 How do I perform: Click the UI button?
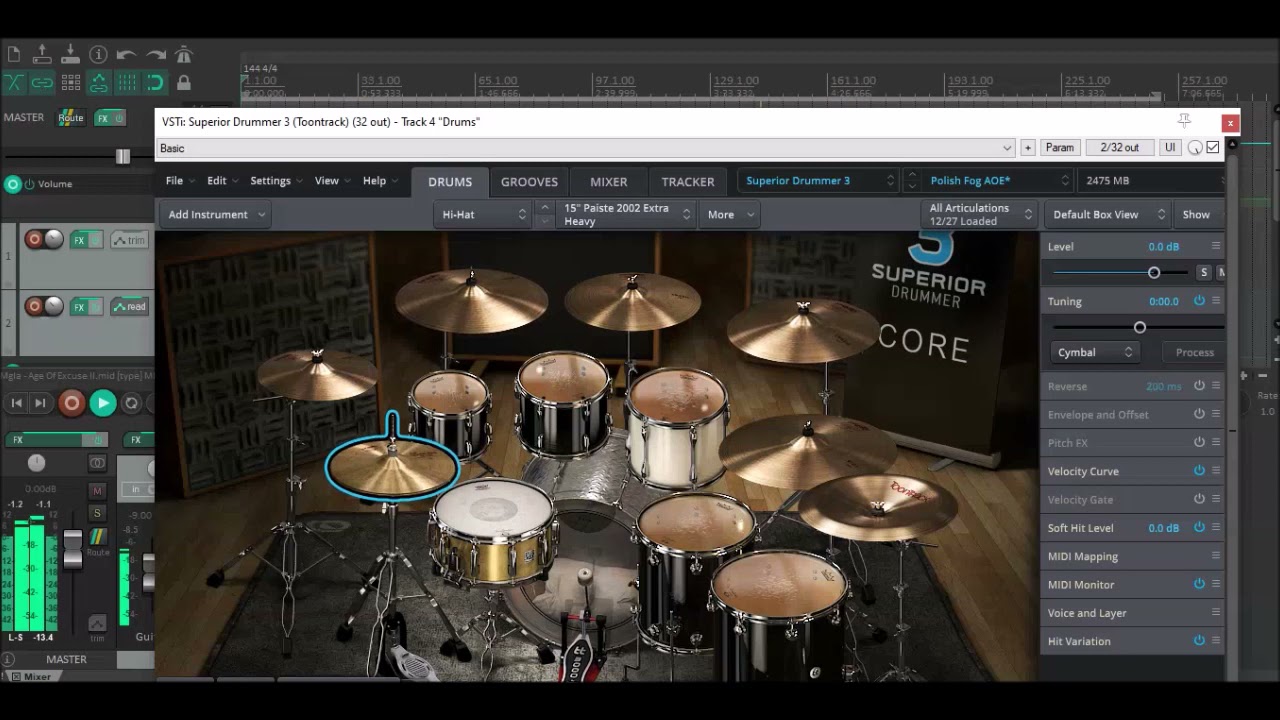[1170, 148]
